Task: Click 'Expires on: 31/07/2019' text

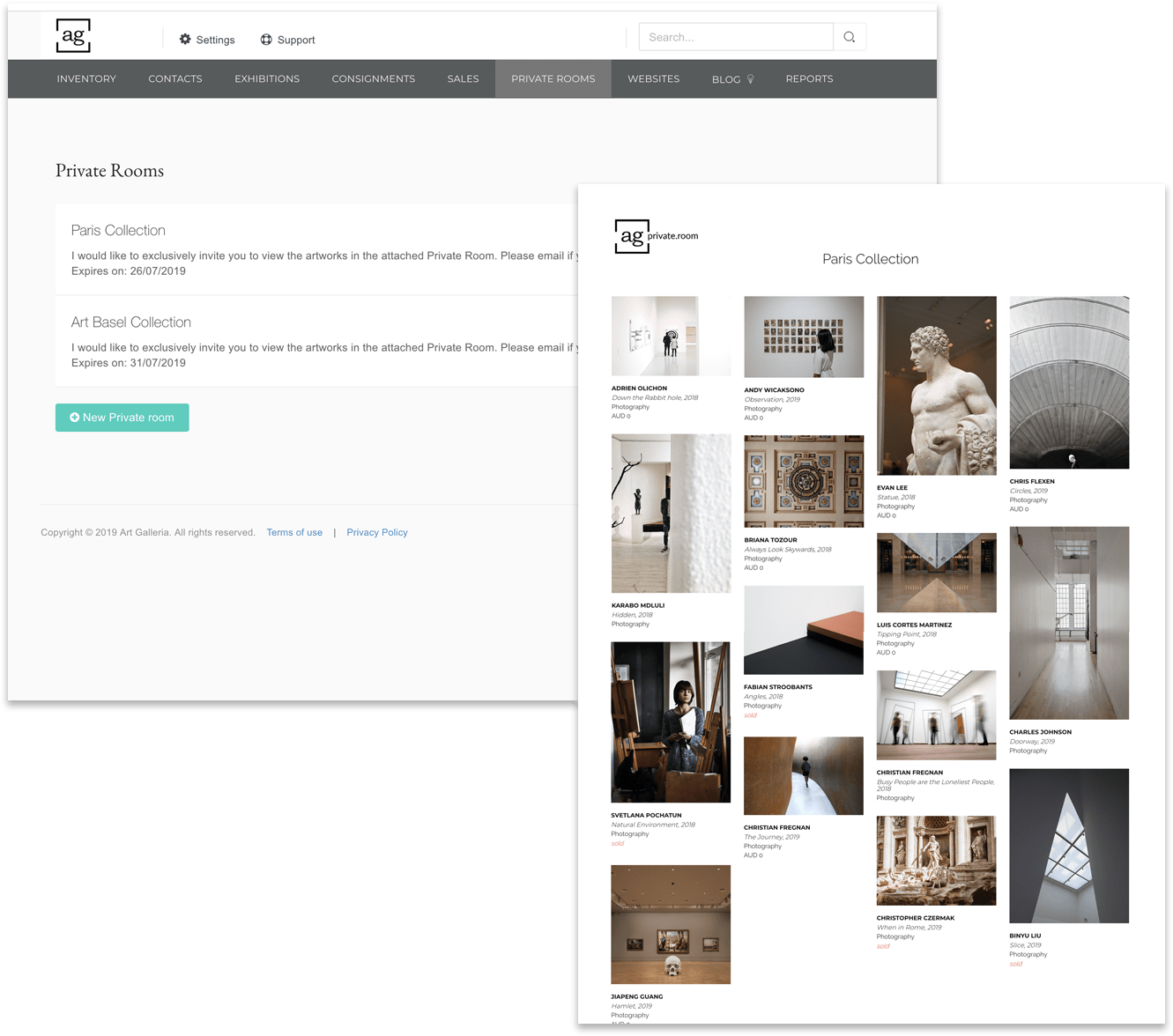Action: tap(129, 363)
